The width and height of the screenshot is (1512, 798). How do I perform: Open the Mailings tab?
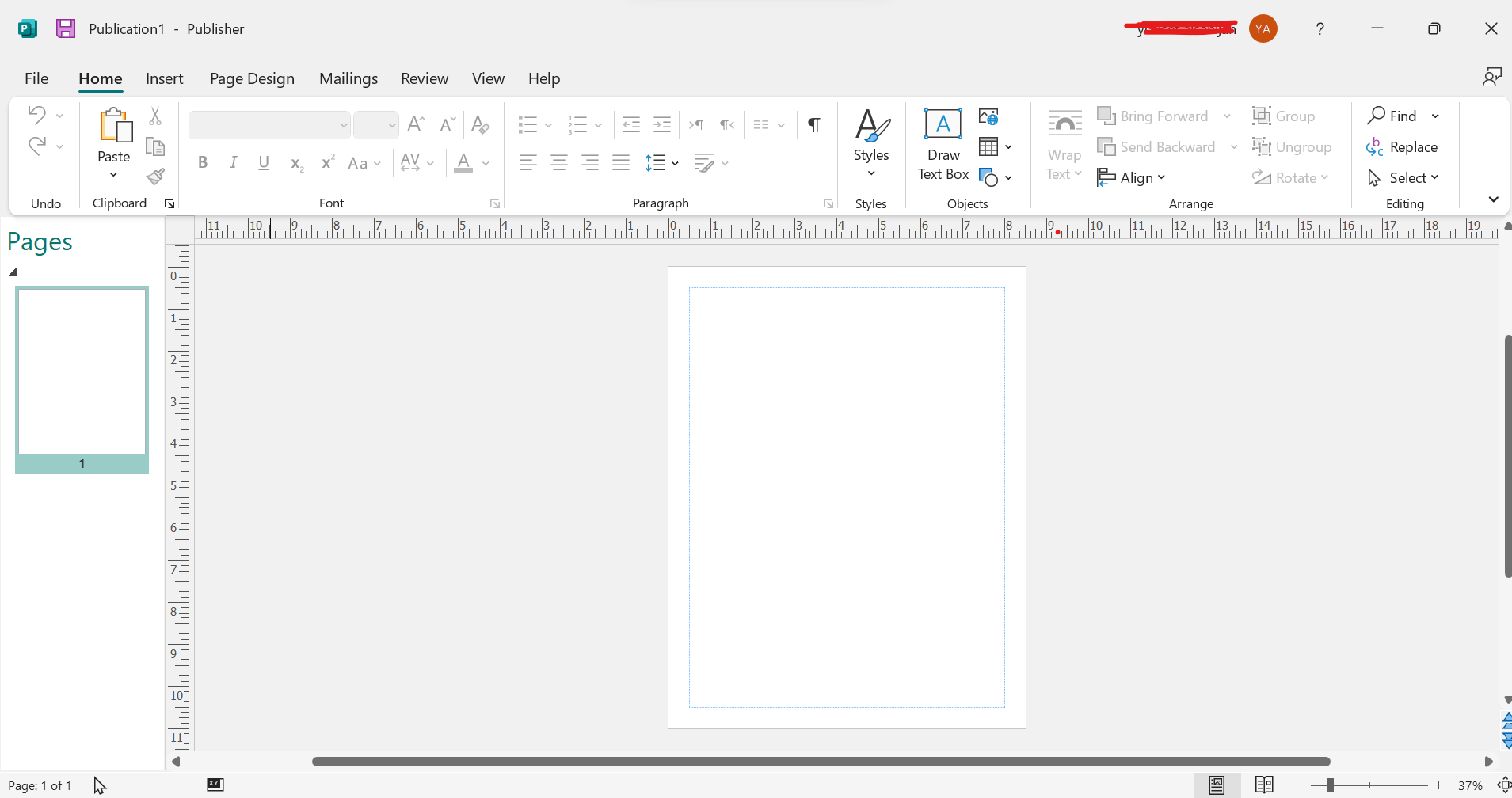click(x=348, y=78)
